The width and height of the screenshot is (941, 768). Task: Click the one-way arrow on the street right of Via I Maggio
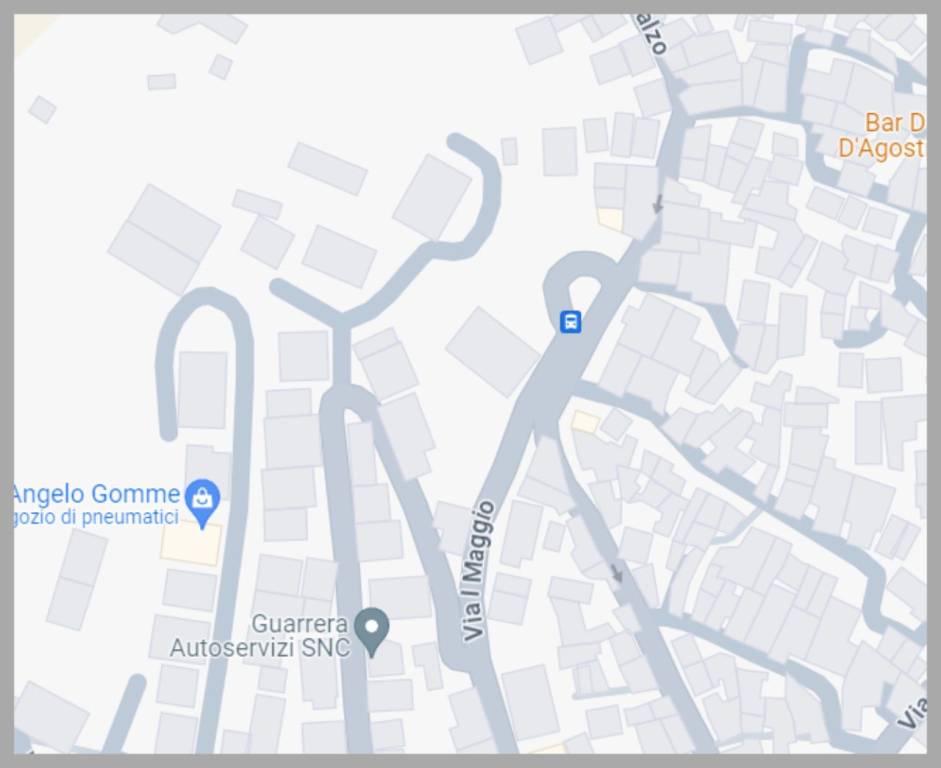[x=617, y=573]
